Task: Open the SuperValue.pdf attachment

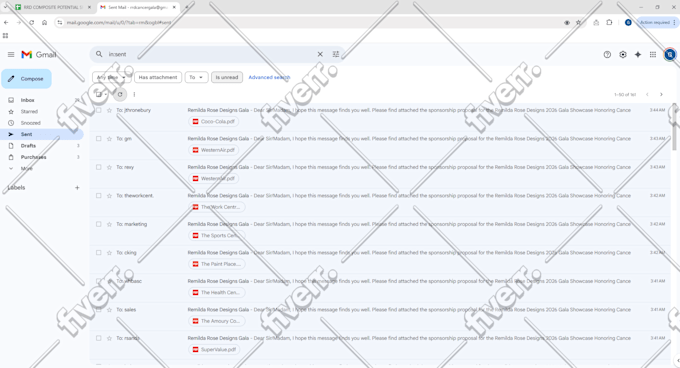Action: (214, 350)
